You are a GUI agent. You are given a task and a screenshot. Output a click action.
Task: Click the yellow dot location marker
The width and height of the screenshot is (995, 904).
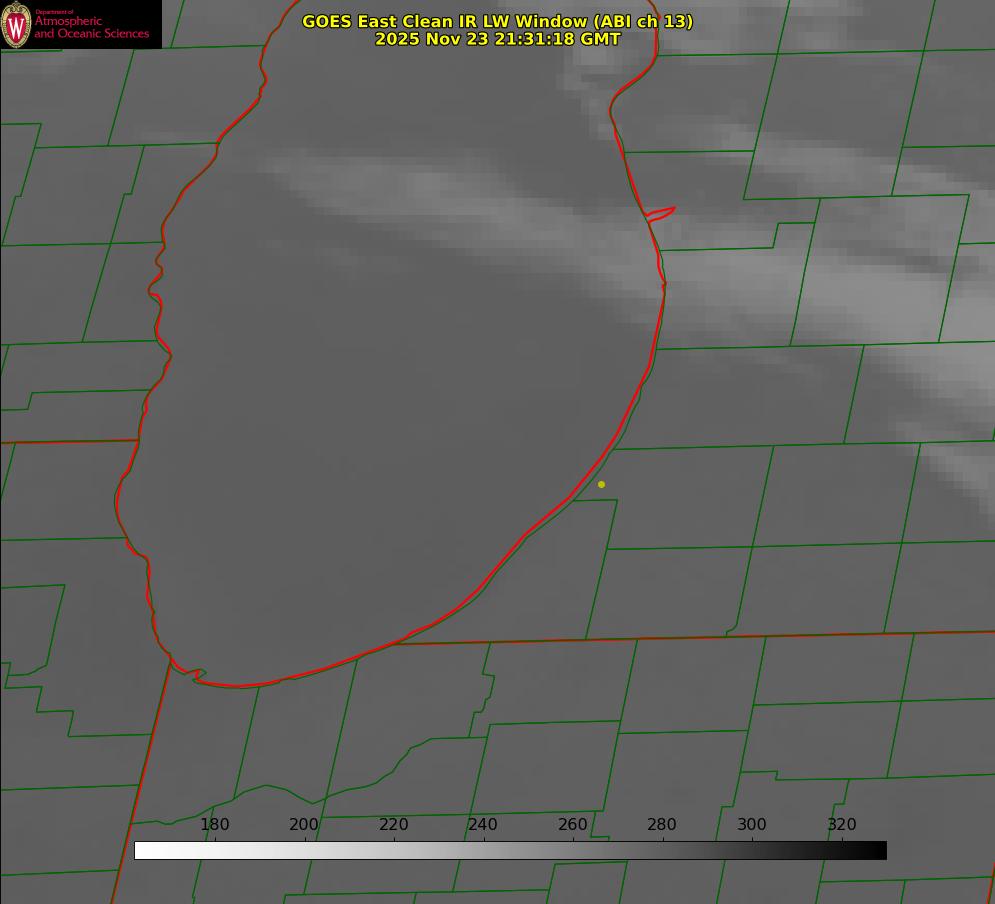tap(601, 484)
